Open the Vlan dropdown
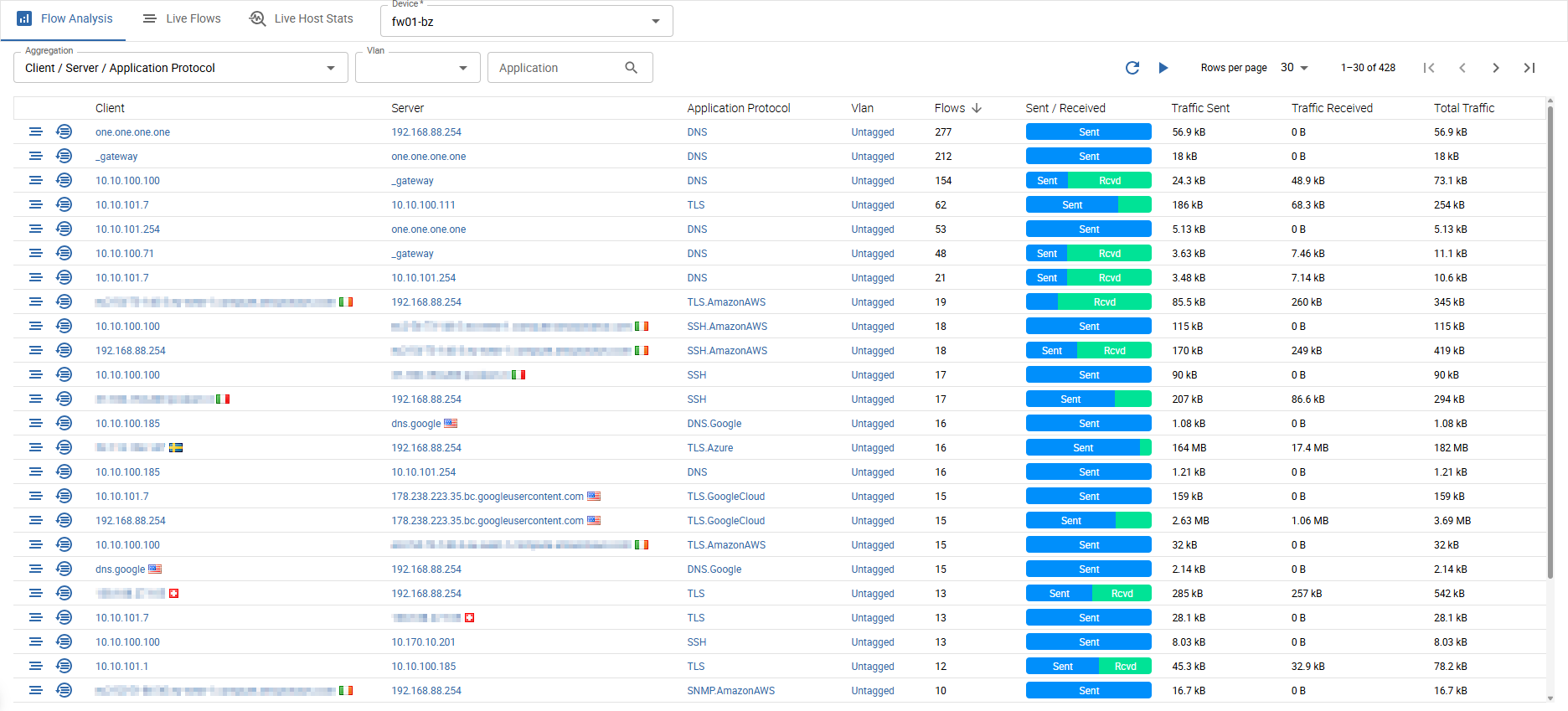 click(417, 68)
